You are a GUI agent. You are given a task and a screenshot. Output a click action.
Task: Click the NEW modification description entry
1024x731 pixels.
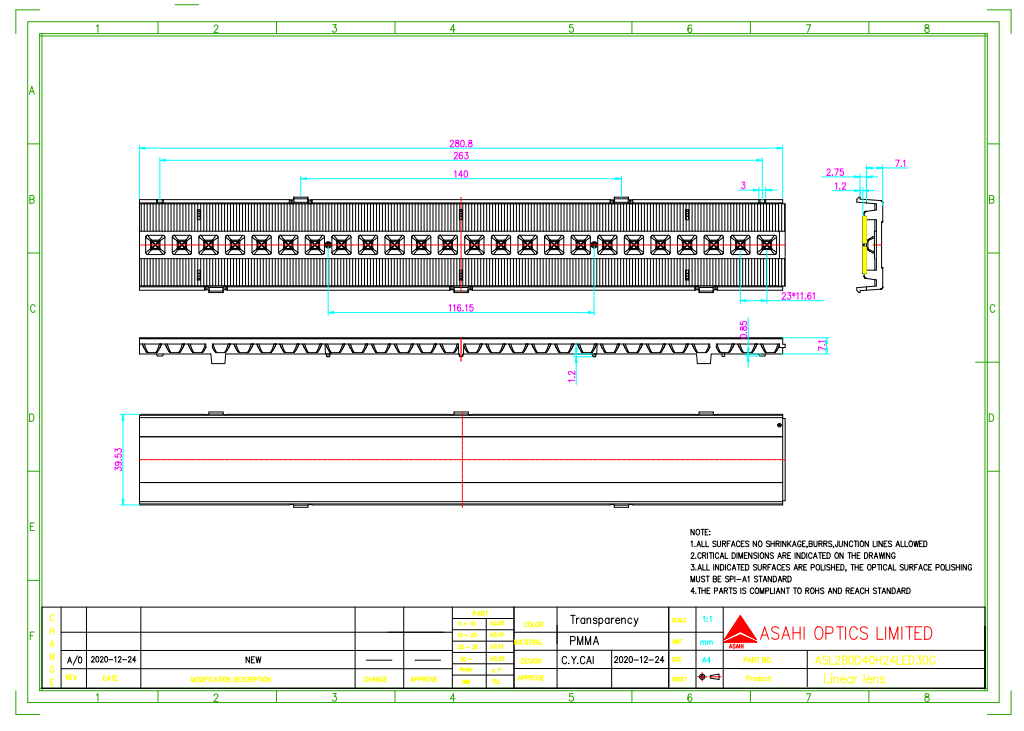point(253,660)
